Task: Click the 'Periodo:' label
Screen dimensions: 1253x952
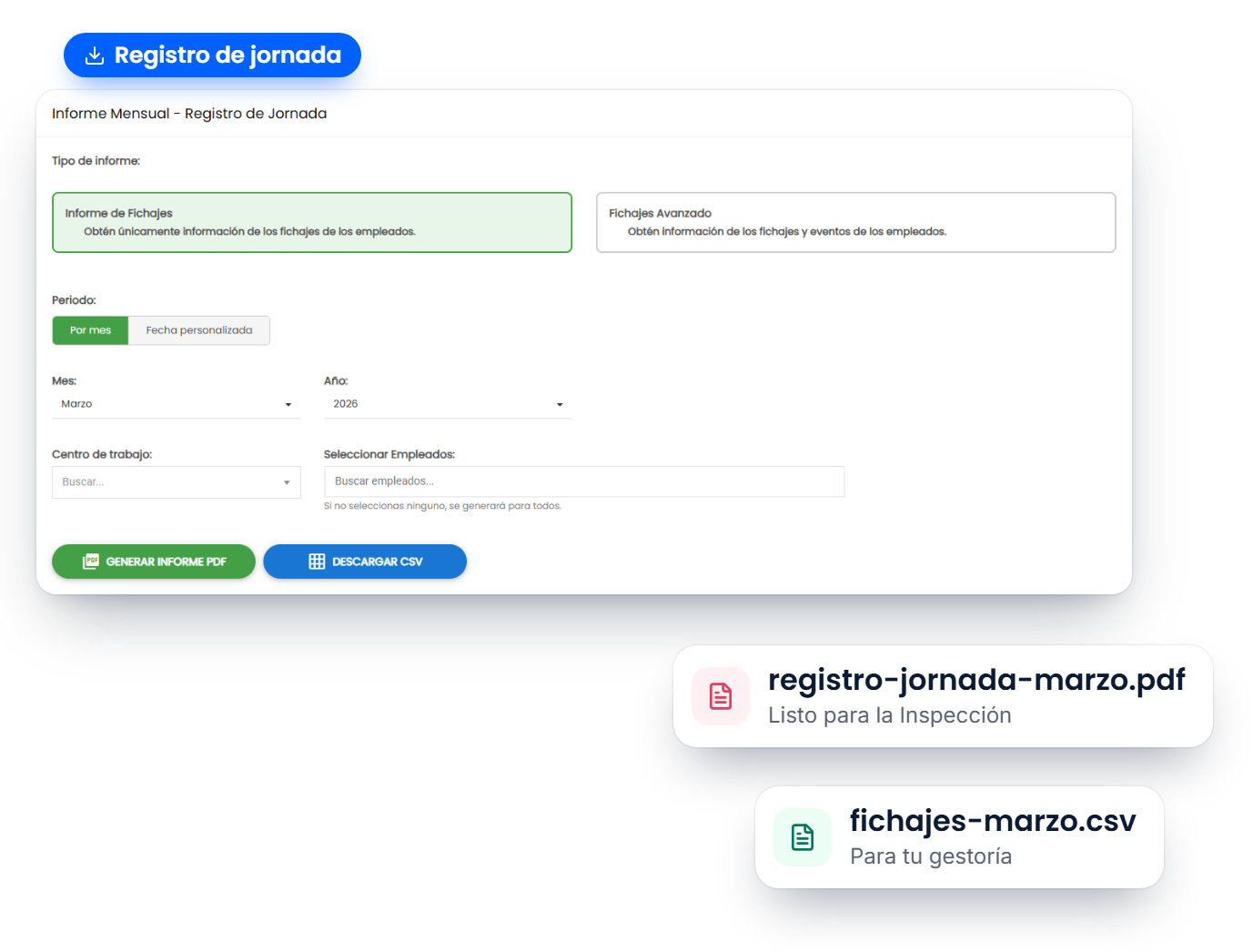Action: pos(74,300)
